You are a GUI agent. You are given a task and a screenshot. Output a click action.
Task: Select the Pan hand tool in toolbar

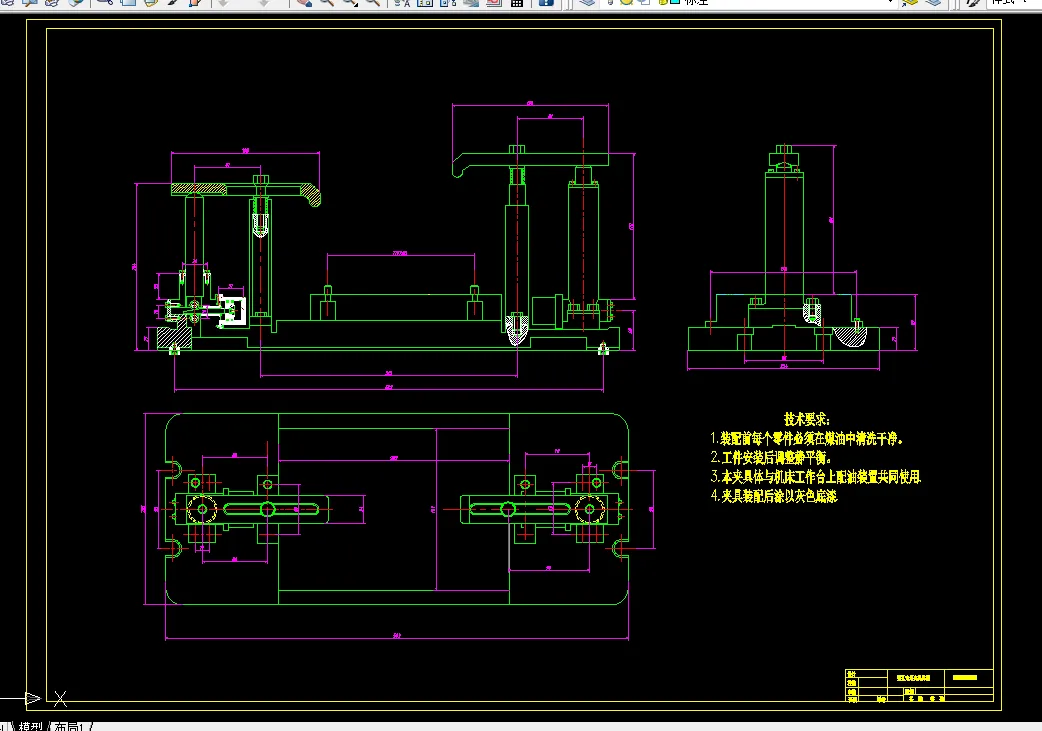pos(304,3)
